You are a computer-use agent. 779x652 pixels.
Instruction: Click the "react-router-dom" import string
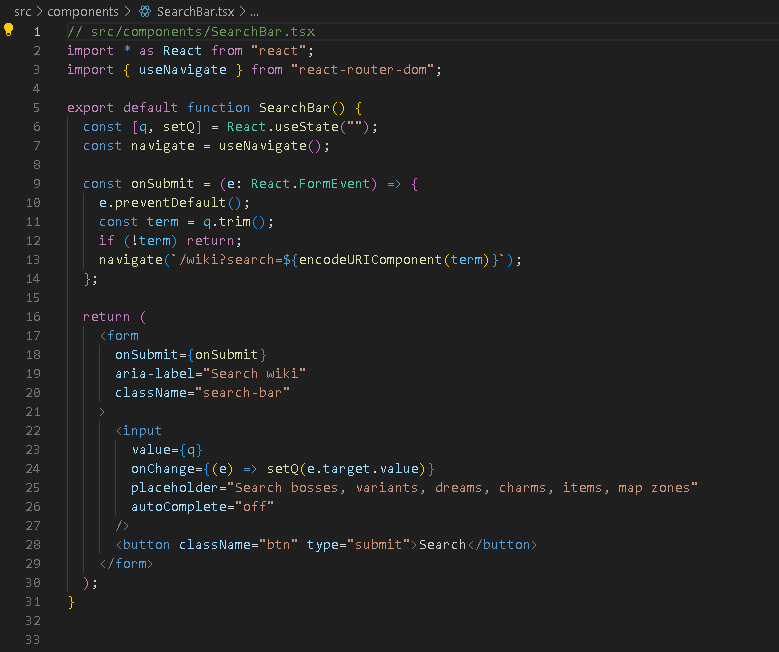366,70
